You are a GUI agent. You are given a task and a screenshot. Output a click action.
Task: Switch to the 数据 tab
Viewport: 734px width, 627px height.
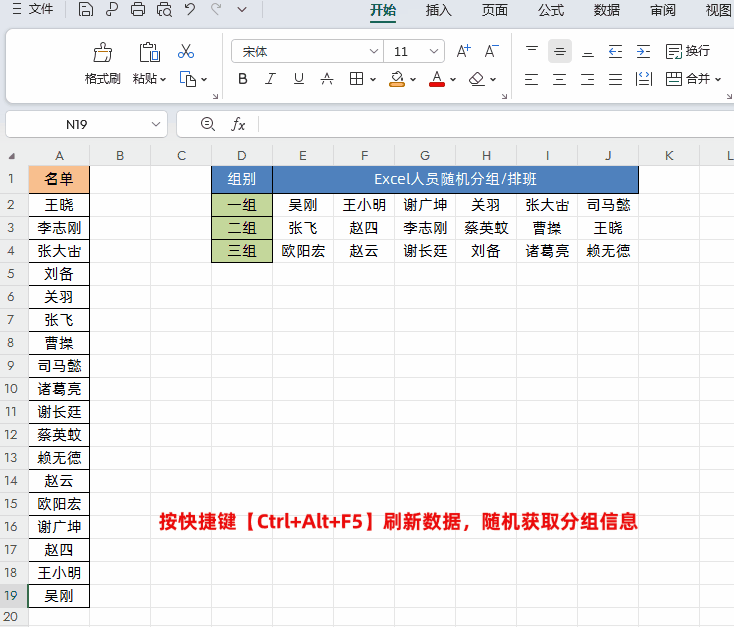pos(607,10)
